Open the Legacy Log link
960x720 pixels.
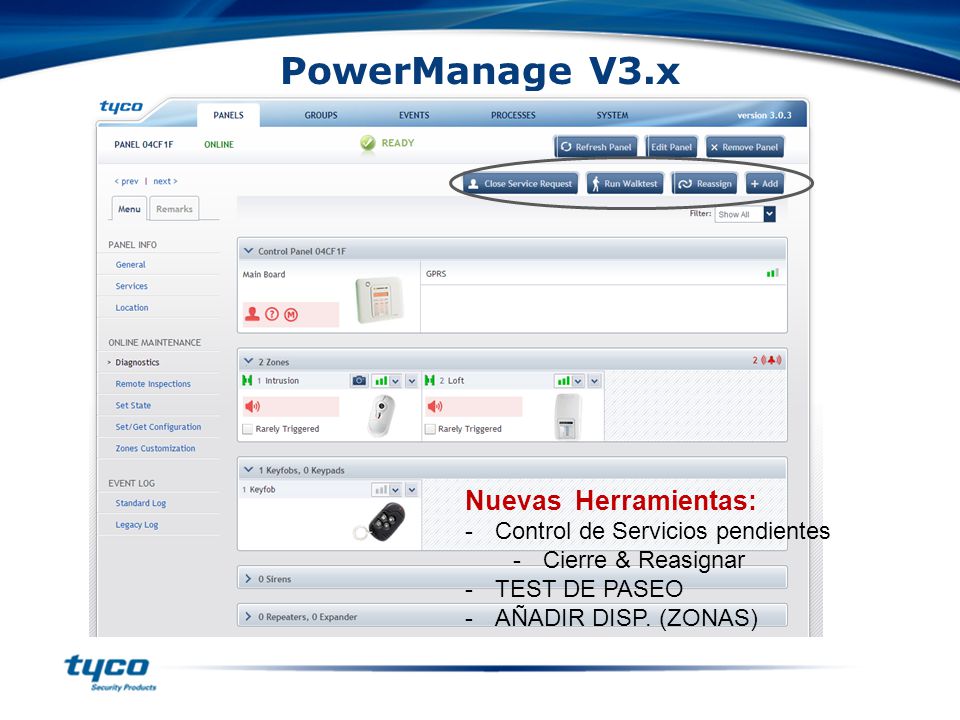click(137, 525)
